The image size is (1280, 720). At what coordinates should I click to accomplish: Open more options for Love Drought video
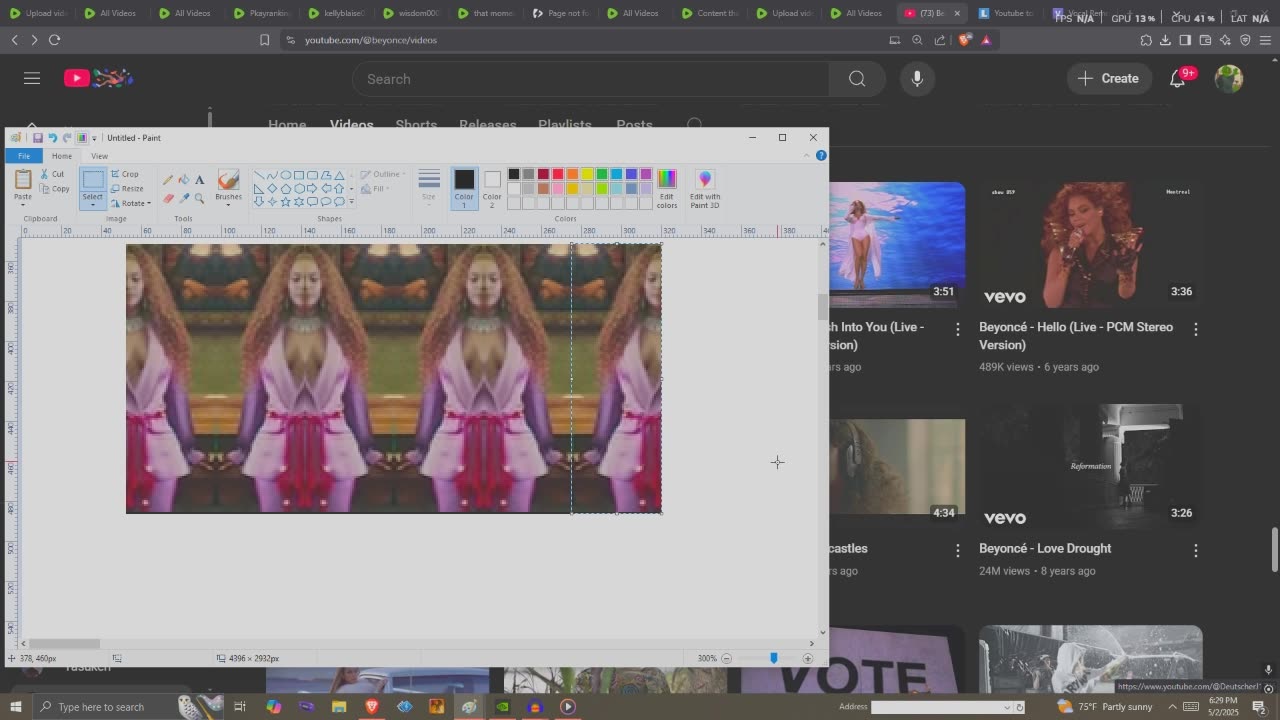point(1195,550)
